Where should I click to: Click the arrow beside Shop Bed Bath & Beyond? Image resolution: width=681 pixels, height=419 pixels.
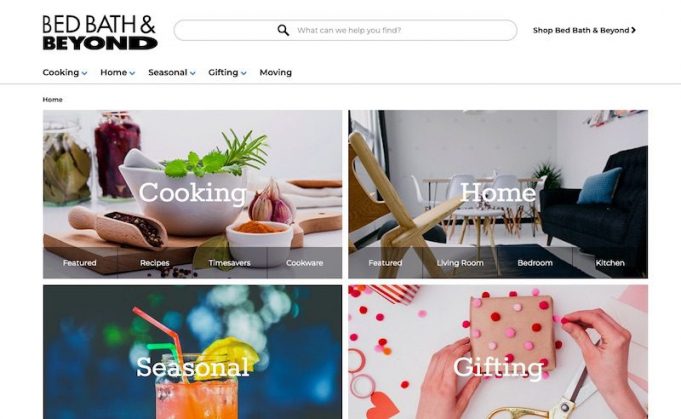634,30
